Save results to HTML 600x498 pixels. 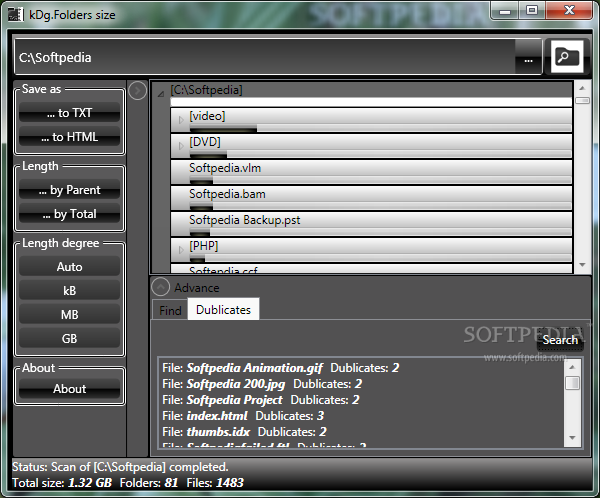point(69,137)
